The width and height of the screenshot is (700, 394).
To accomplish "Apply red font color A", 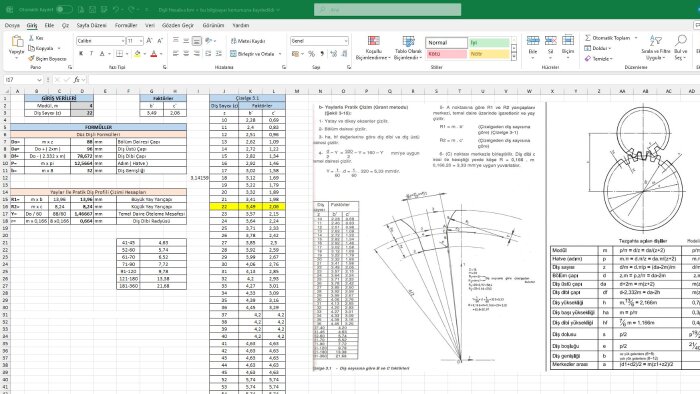I will point(154,54).
